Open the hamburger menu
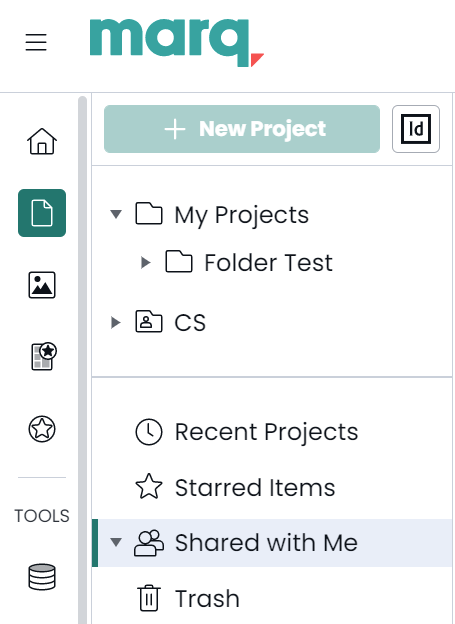 36,42
